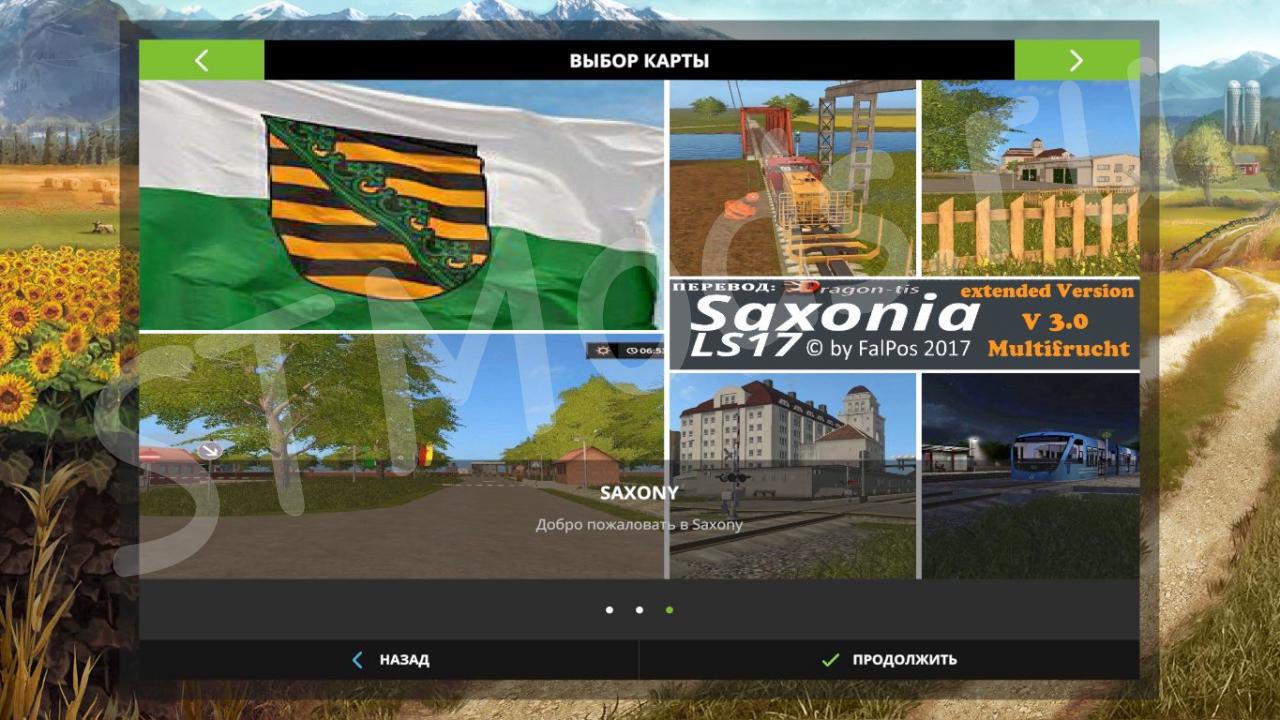Click the НАЗАД back button

click(x=389, y=660)
